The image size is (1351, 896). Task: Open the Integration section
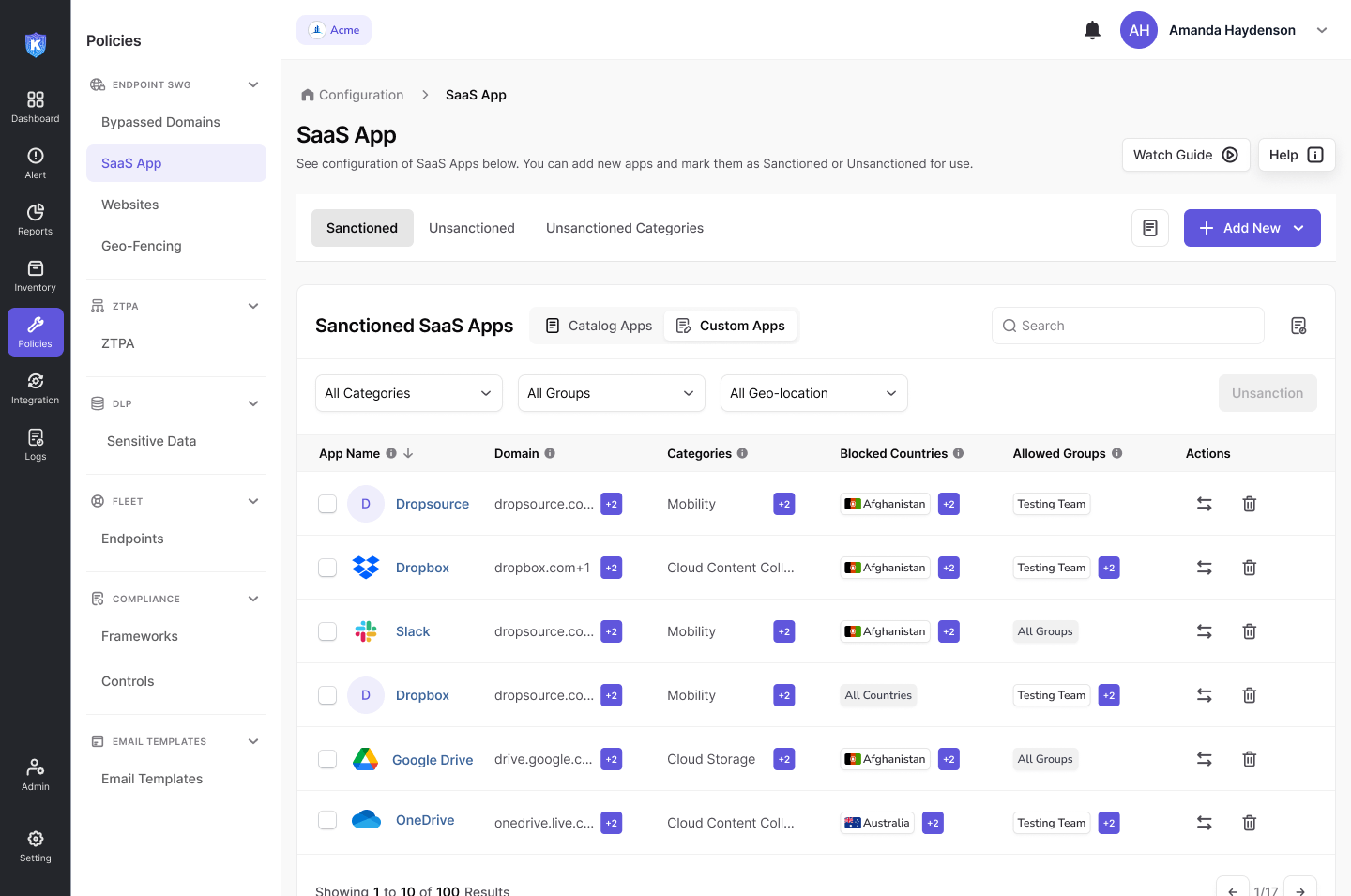click(x=36, y=388)
